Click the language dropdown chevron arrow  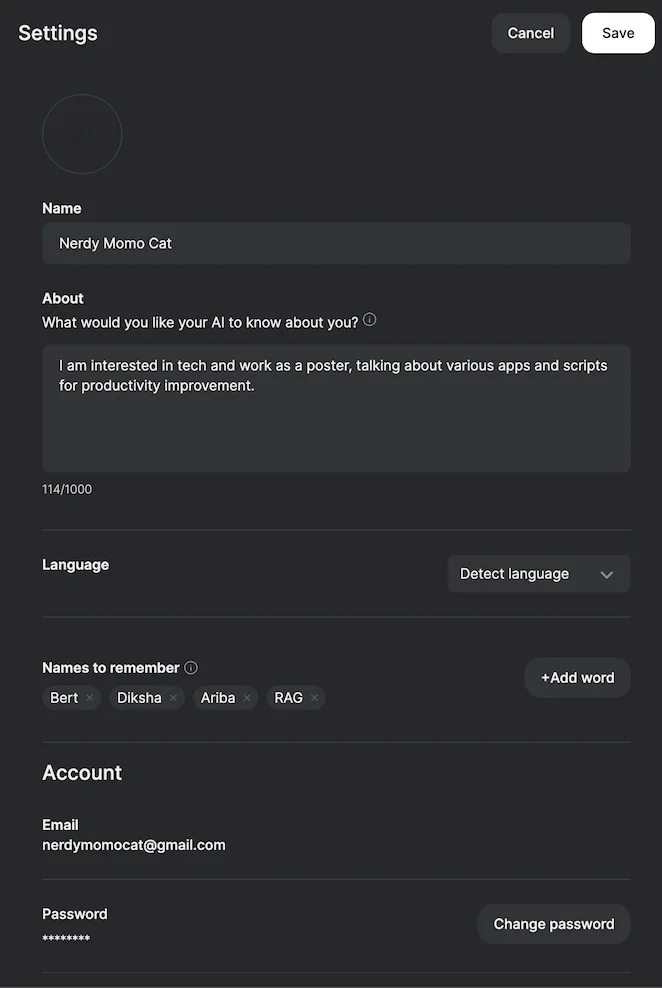click(606, 575)
